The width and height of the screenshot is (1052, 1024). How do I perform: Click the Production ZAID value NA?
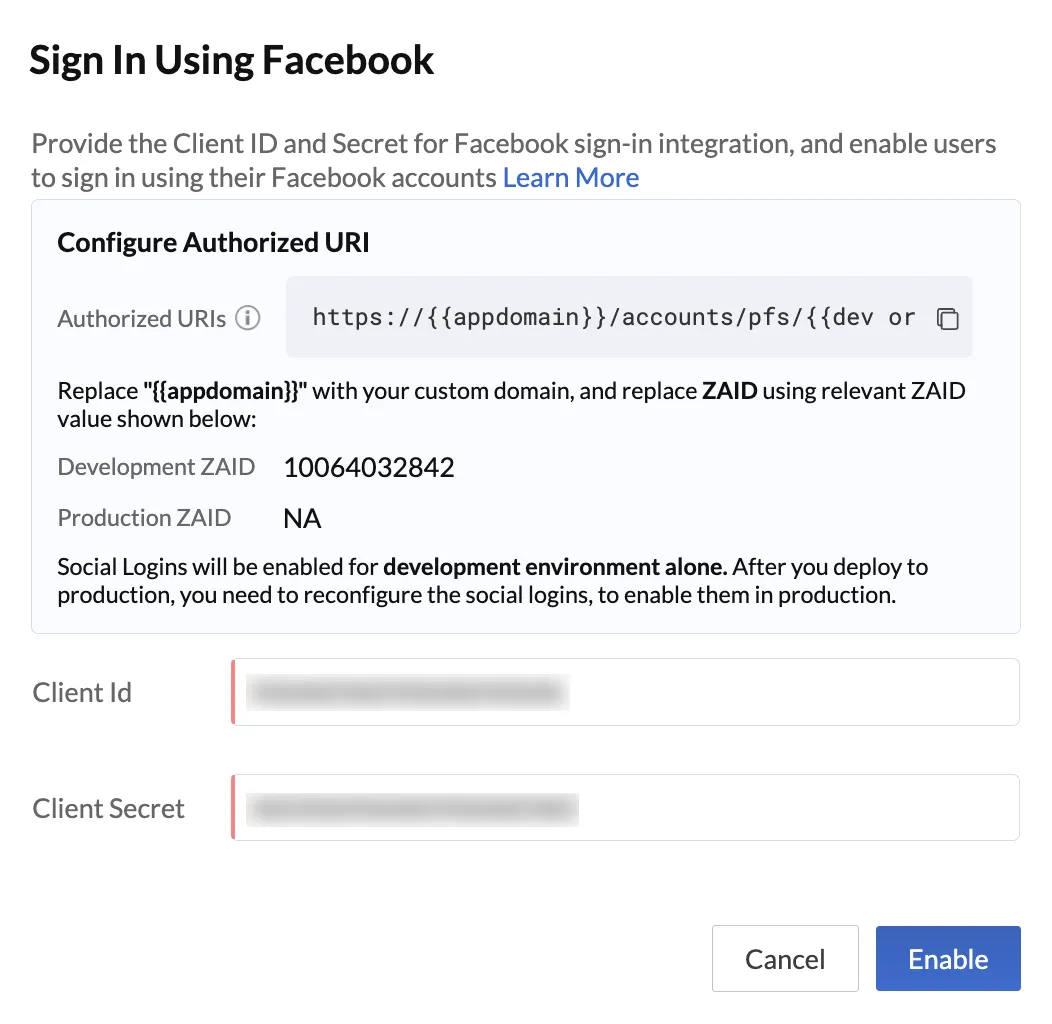click(x=302, y=518)
